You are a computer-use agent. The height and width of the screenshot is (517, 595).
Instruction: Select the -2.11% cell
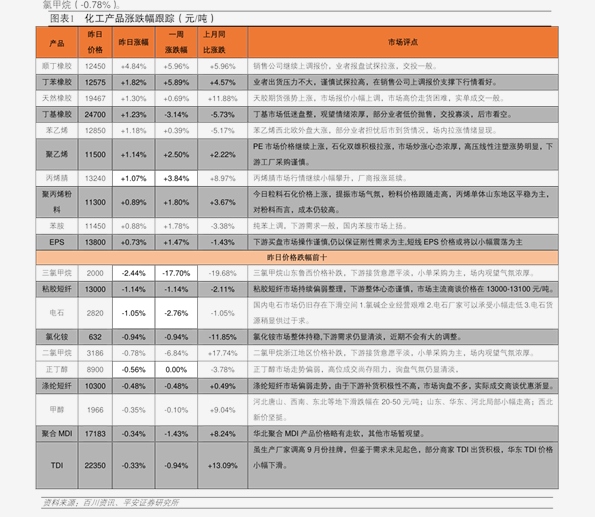click(x=223, y=289)
